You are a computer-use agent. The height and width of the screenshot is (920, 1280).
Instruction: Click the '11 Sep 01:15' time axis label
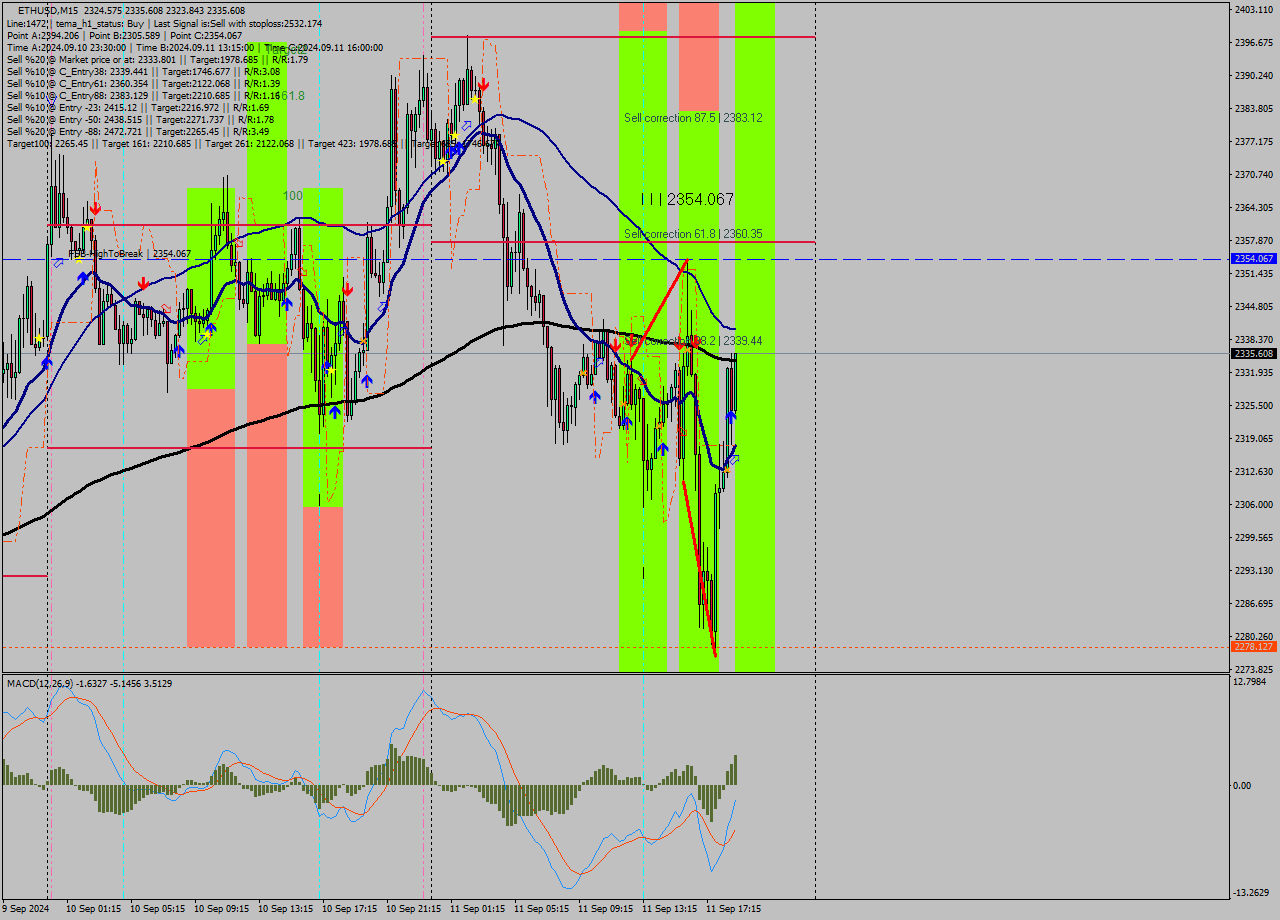point(477,909)
